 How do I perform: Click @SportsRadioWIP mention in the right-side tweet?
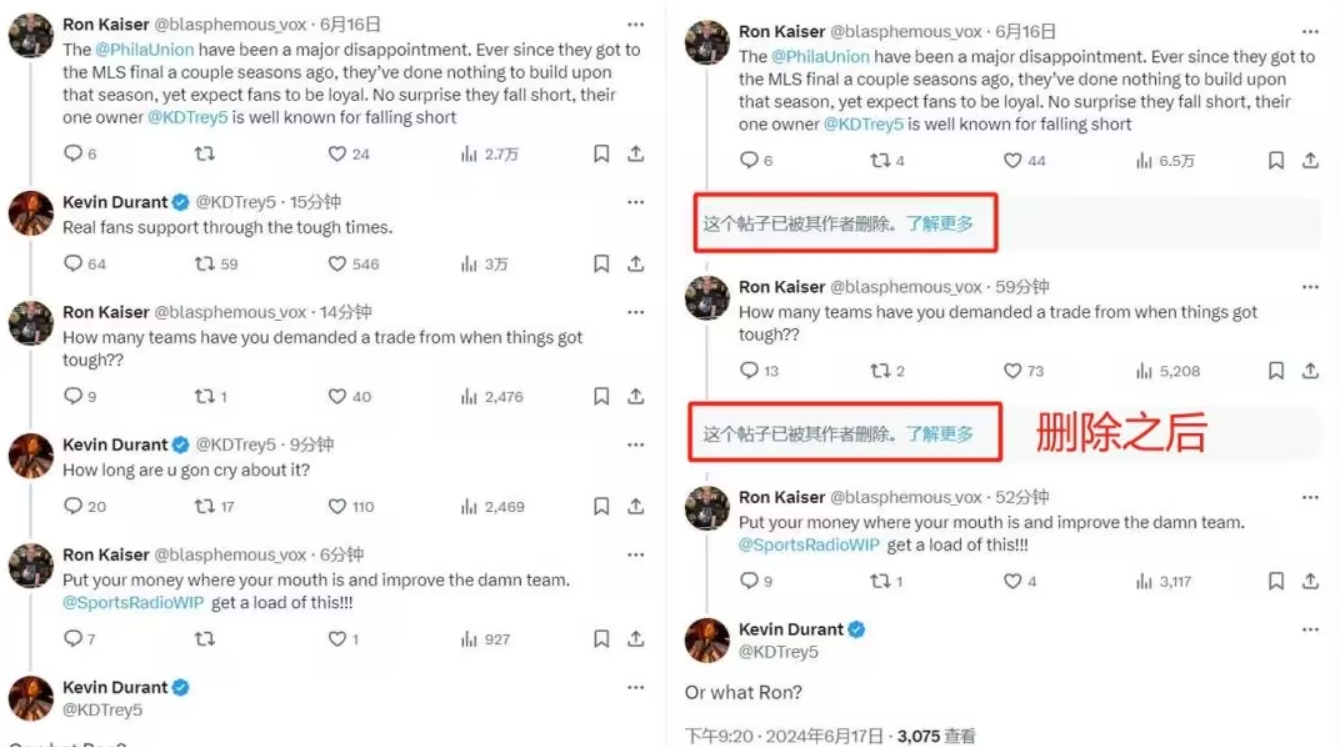809,545
